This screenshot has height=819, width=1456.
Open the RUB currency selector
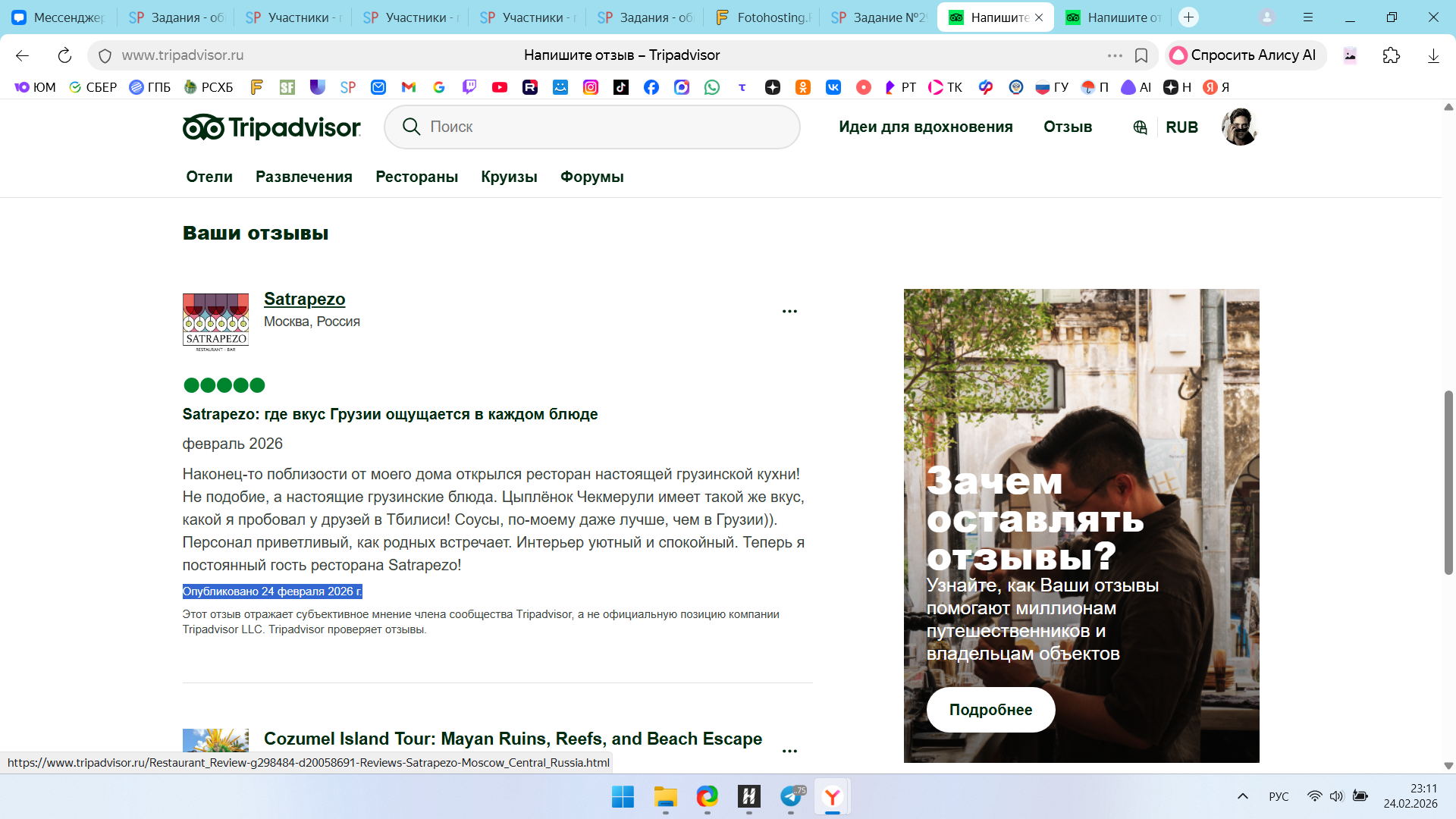coord(1181,127)
